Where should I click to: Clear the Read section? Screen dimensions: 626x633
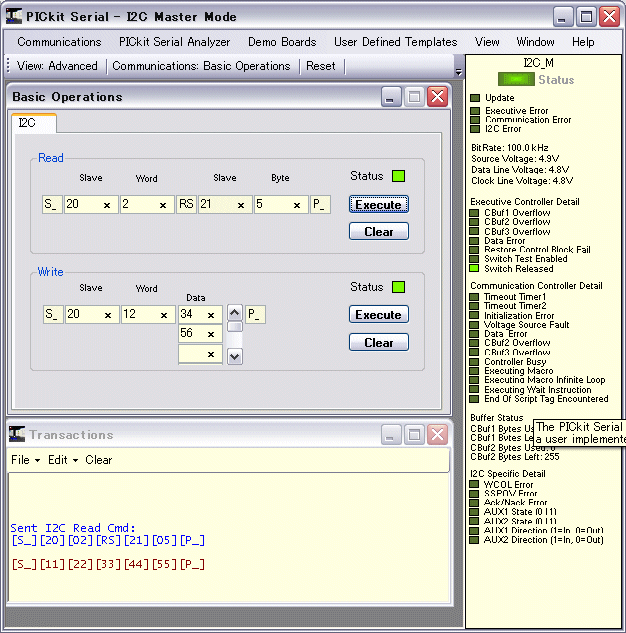[379, 231]
